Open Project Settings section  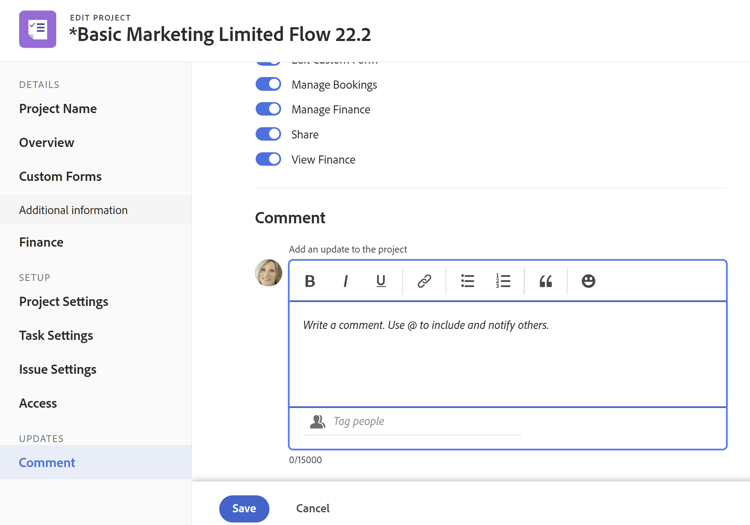[63, 301]
